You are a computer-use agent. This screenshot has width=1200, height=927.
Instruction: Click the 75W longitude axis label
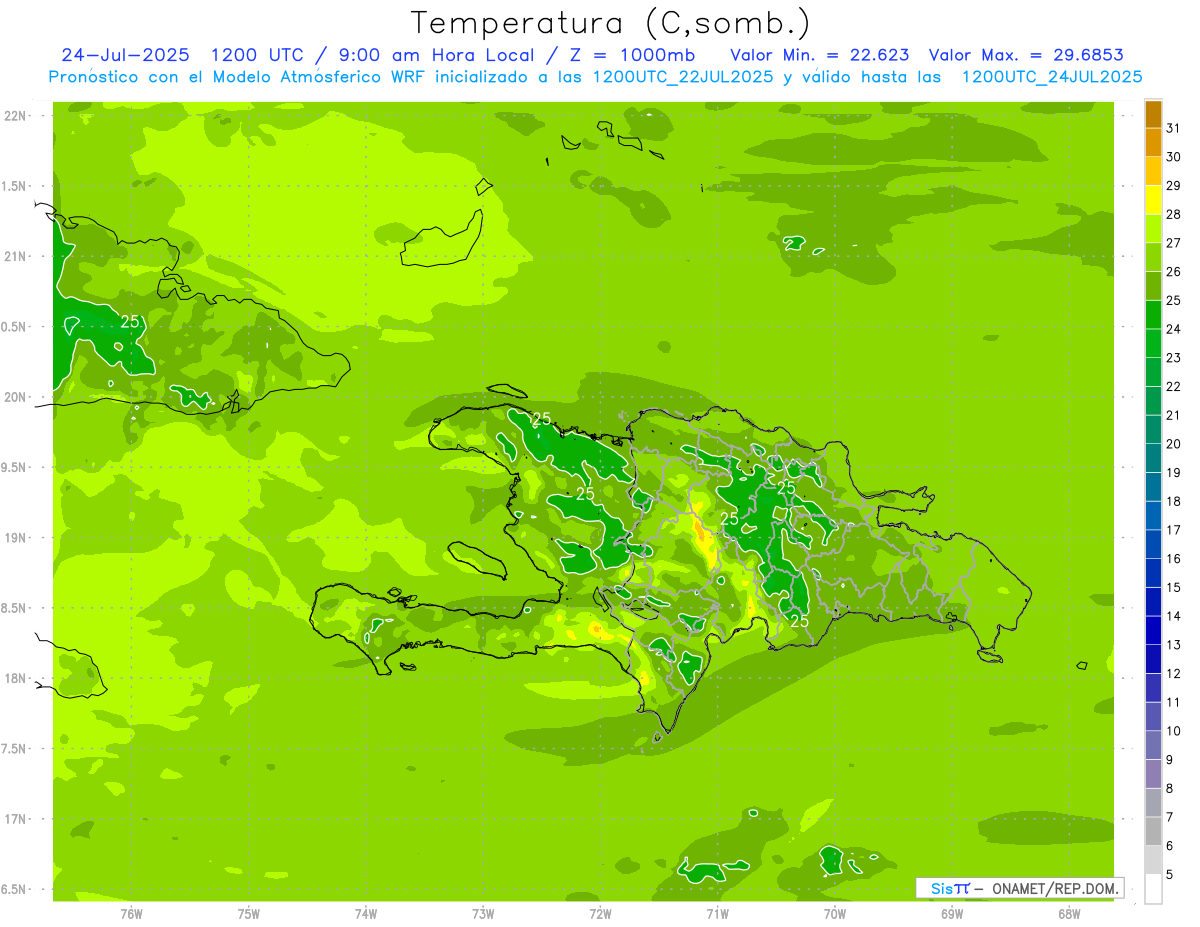point(249,914)
